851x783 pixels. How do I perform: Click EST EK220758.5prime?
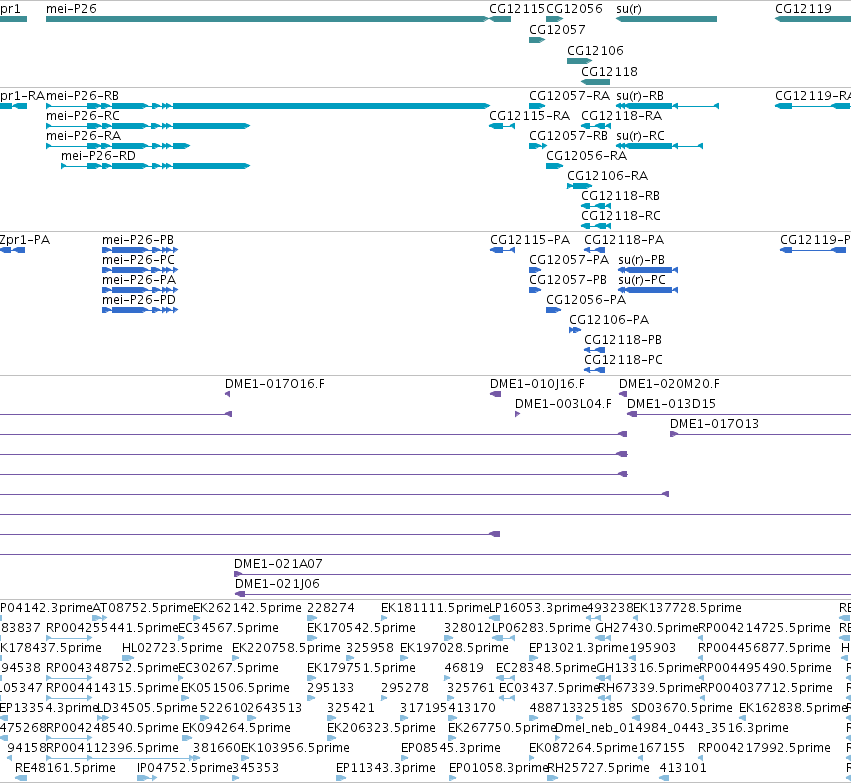coord(236,658)
